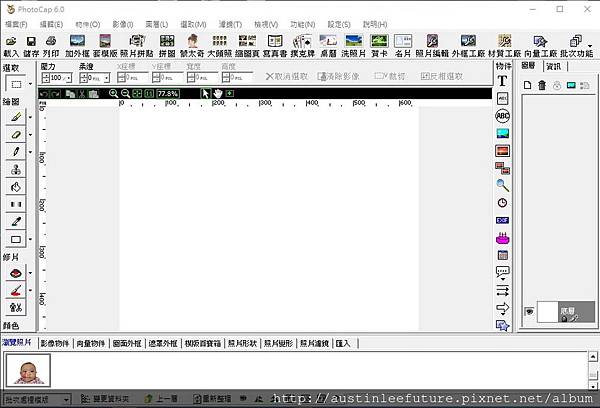Switch to the 資訊 tab
Screen dimensions: 600x408
click(x=554, y=67)
